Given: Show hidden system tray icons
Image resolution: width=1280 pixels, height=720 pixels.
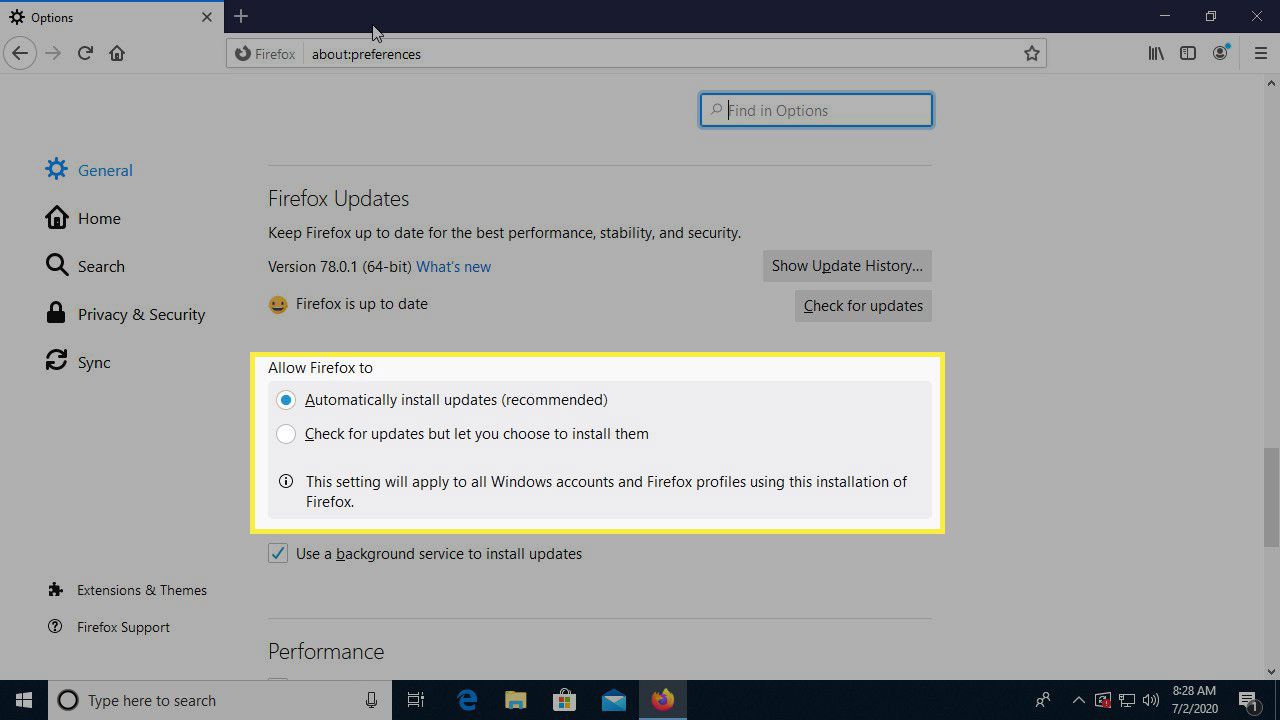Looking at the screenshot, I should (1078, 700).
